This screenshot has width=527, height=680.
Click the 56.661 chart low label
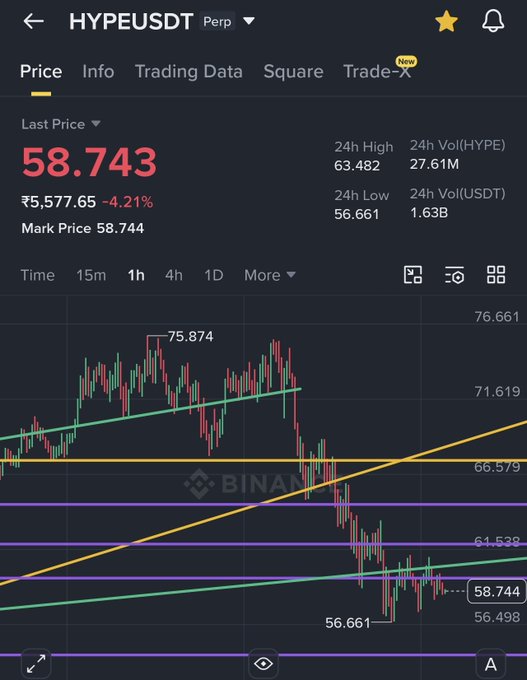(x=347, y=623)
